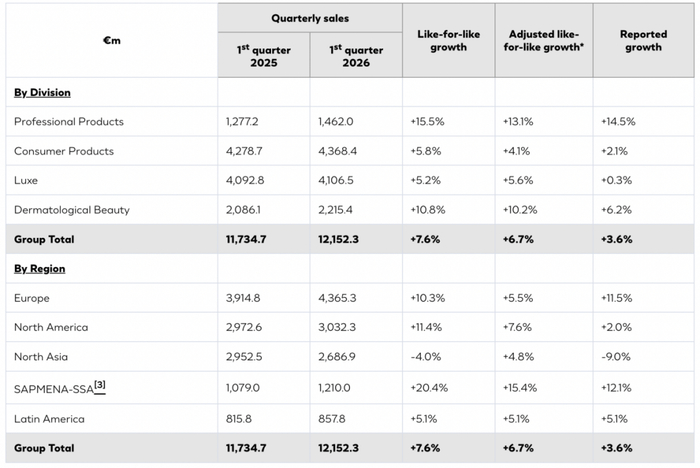700x468 pixels.
Task: Click the Professional Products row label
Action: pos(69,121)
